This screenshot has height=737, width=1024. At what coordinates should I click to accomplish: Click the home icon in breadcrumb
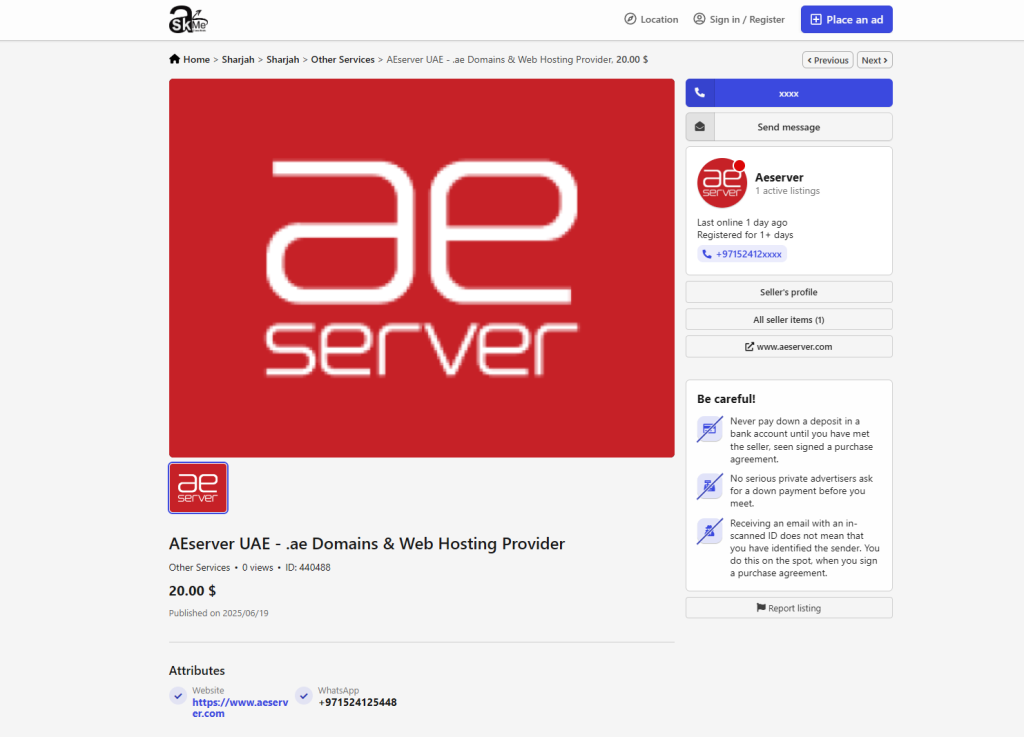coord(174,59)
